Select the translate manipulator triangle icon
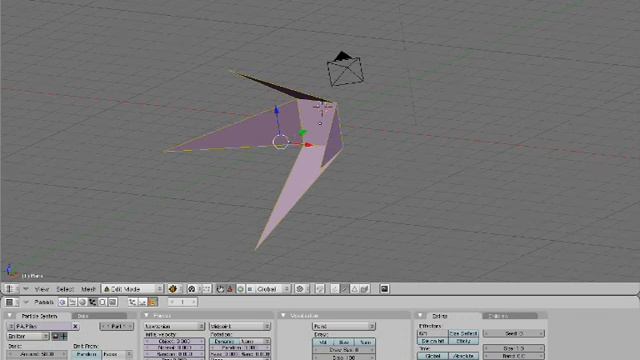This screenshot has width=640, height=360. coord(230,289)
